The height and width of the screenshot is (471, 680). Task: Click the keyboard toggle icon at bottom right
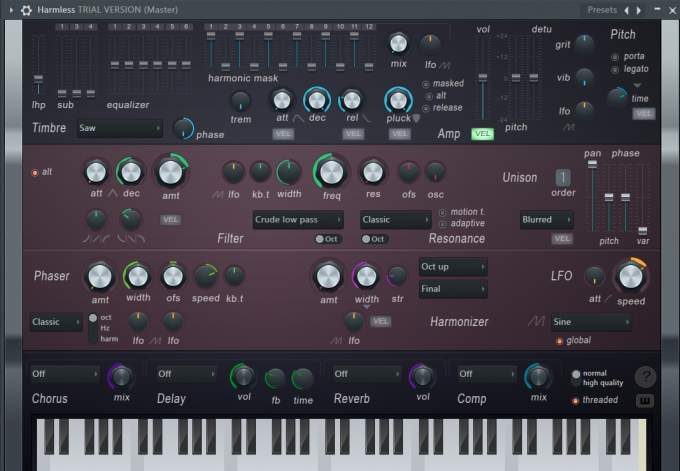(x=645, y=401)
